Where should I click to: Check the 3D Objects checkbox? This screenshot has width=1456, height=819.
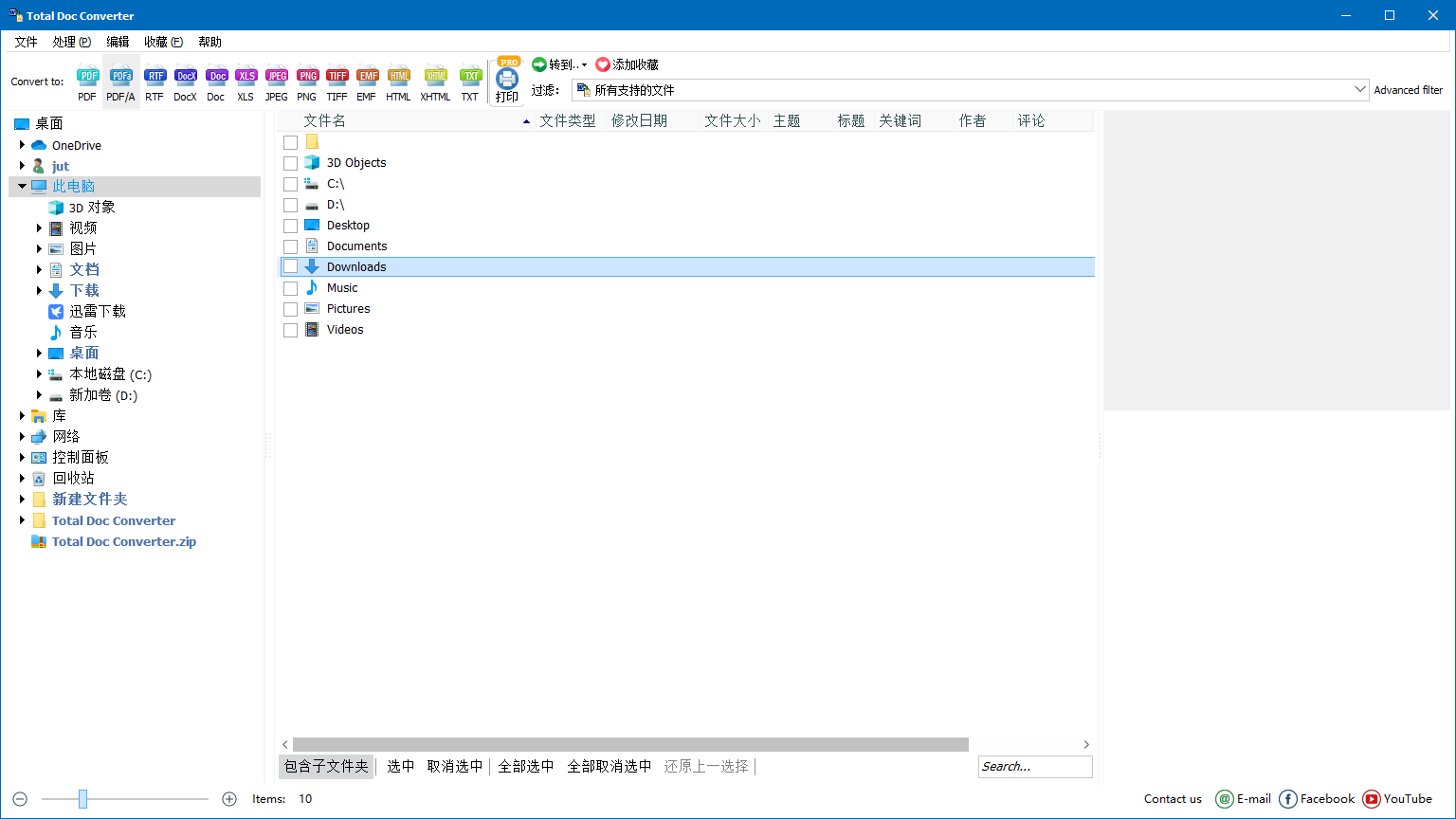[x=291, y=163]
